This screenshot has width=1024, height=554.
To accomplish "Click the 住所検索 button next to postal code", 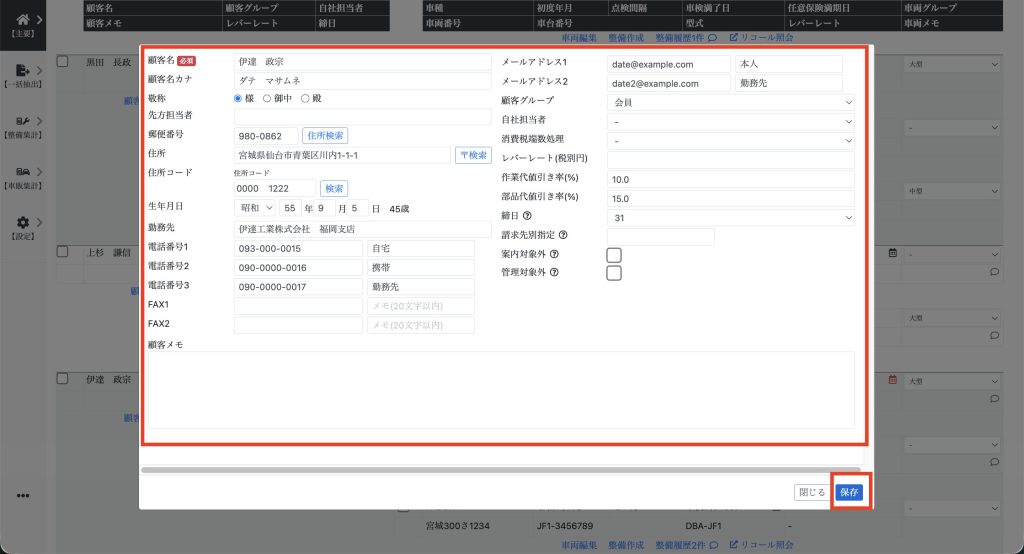I will pyautogui.click(x=325, y=135).
